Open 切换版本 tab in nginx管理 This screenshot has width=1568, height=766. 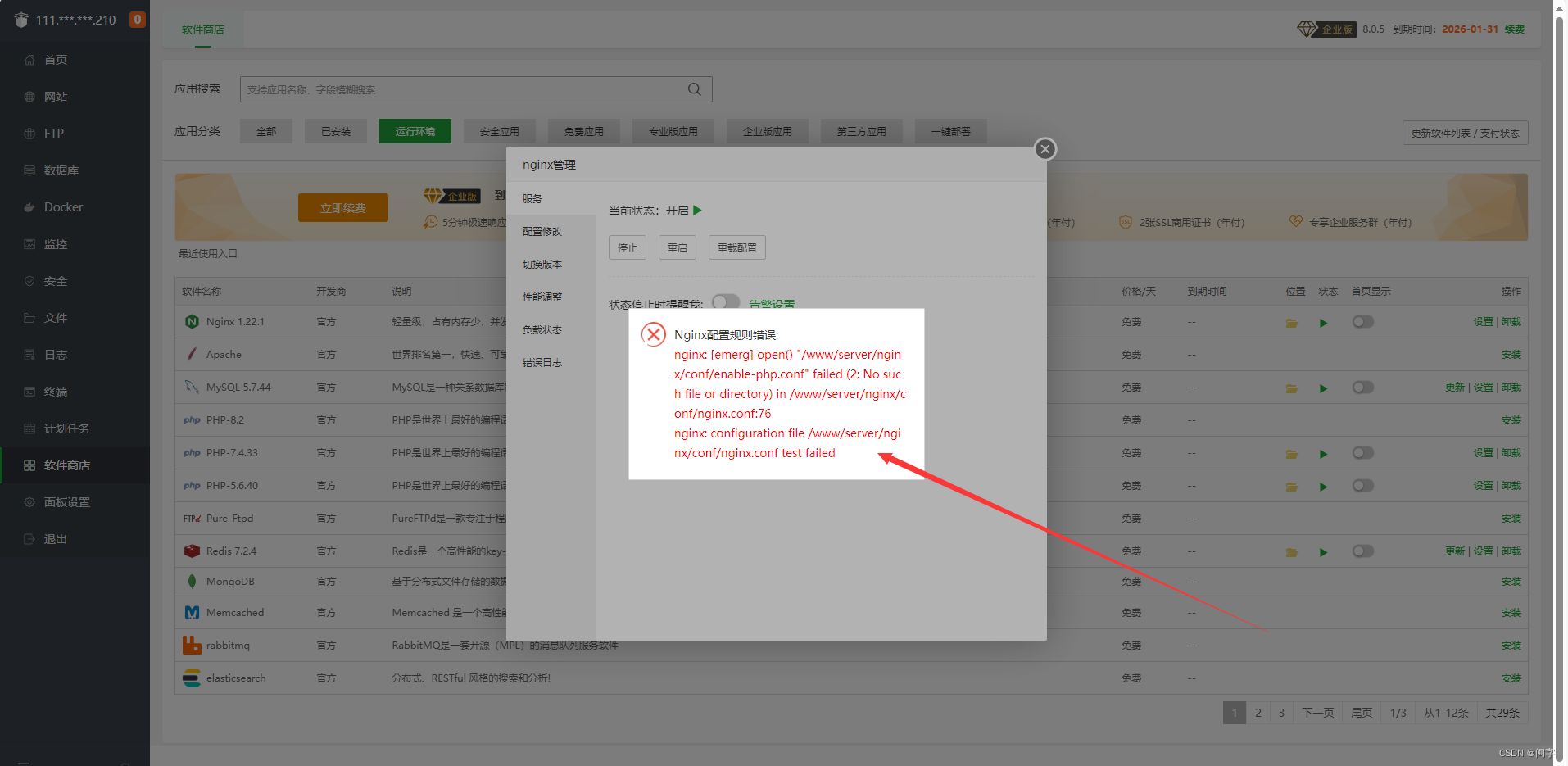pyautogui.click(x=551, y=265)
